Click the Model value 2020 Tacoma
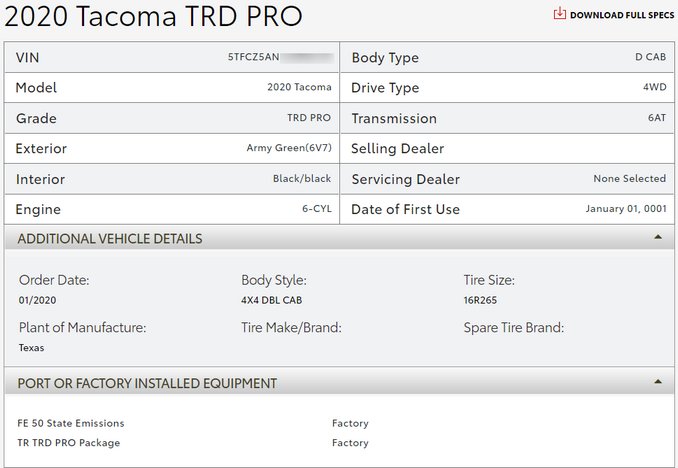 point(299,87)
